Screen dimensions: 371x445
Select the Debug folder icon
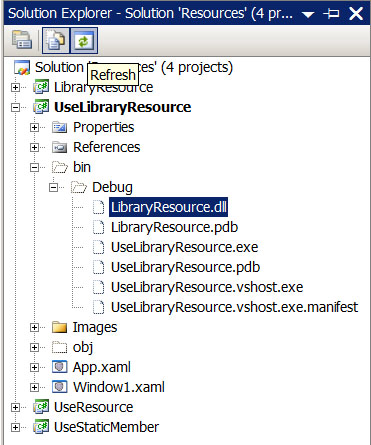click(79, 187)
